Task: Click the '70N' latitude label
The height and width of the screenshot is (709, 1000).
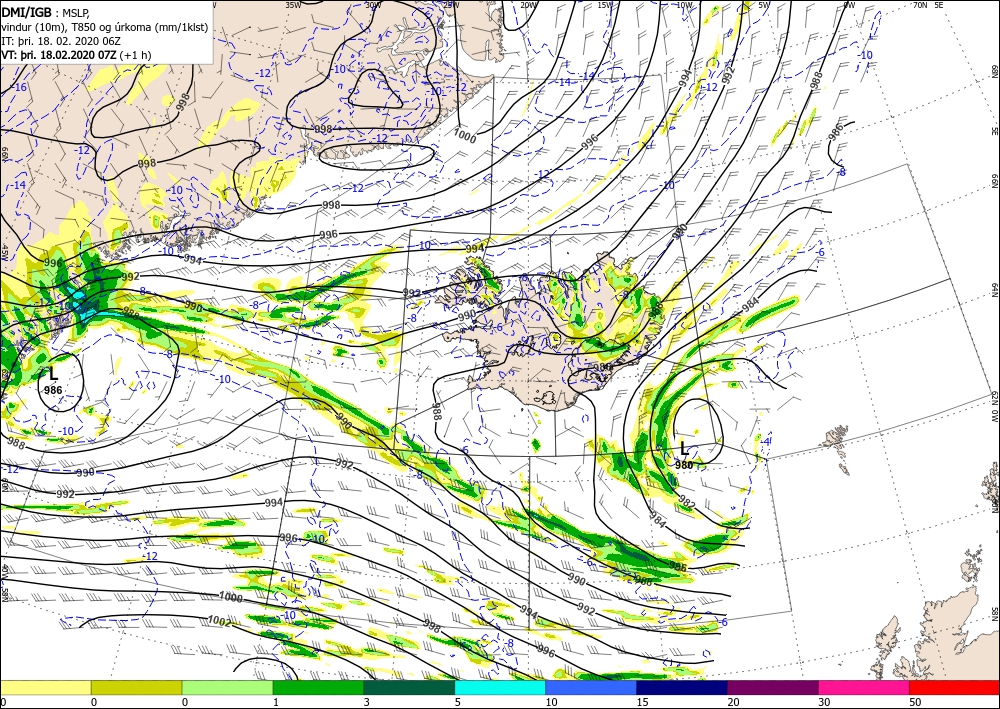Action: pos(920,4)
